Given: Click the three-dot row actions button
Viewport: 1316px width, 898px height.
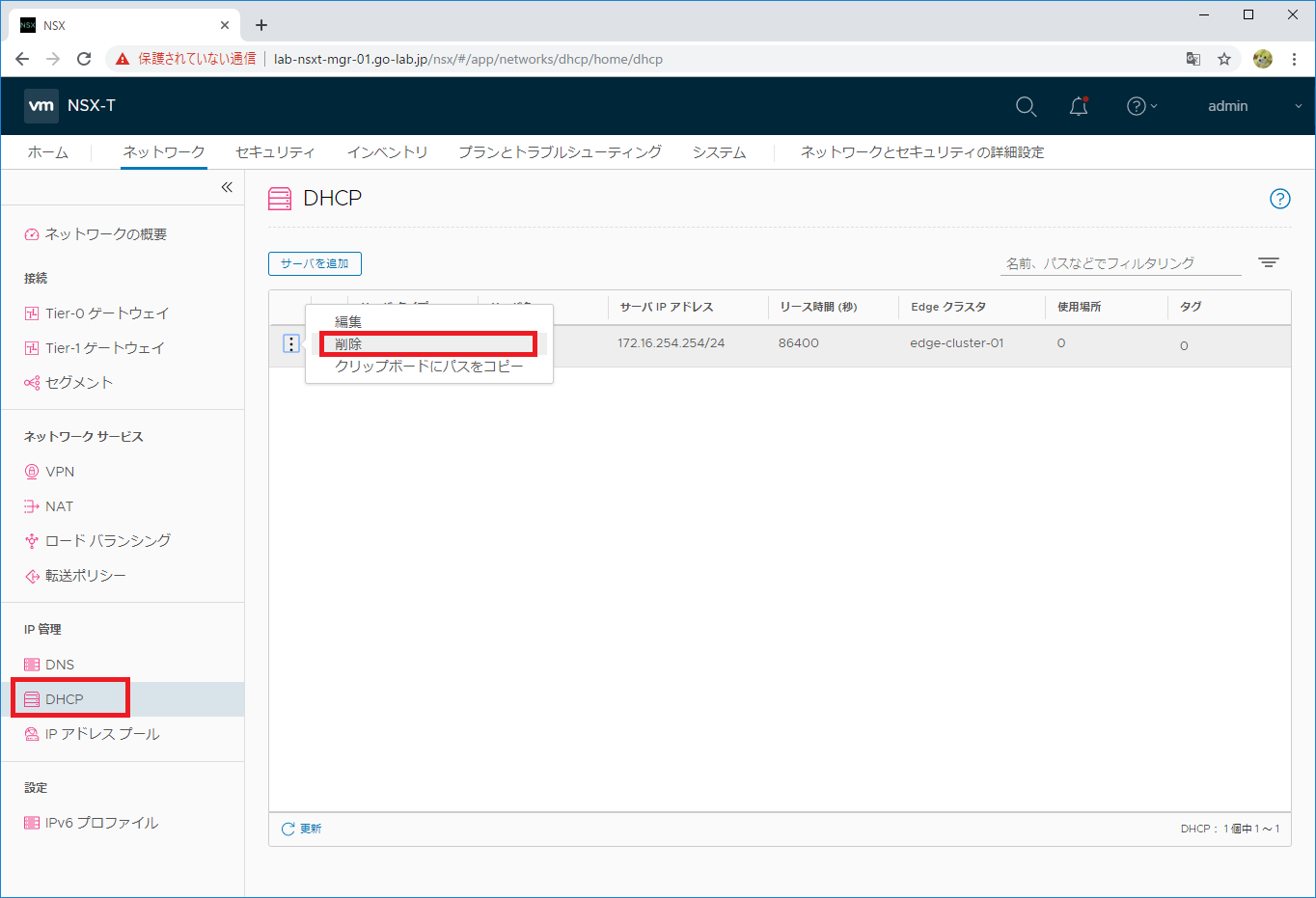Looking at the screenshot, I should point(290,343).
